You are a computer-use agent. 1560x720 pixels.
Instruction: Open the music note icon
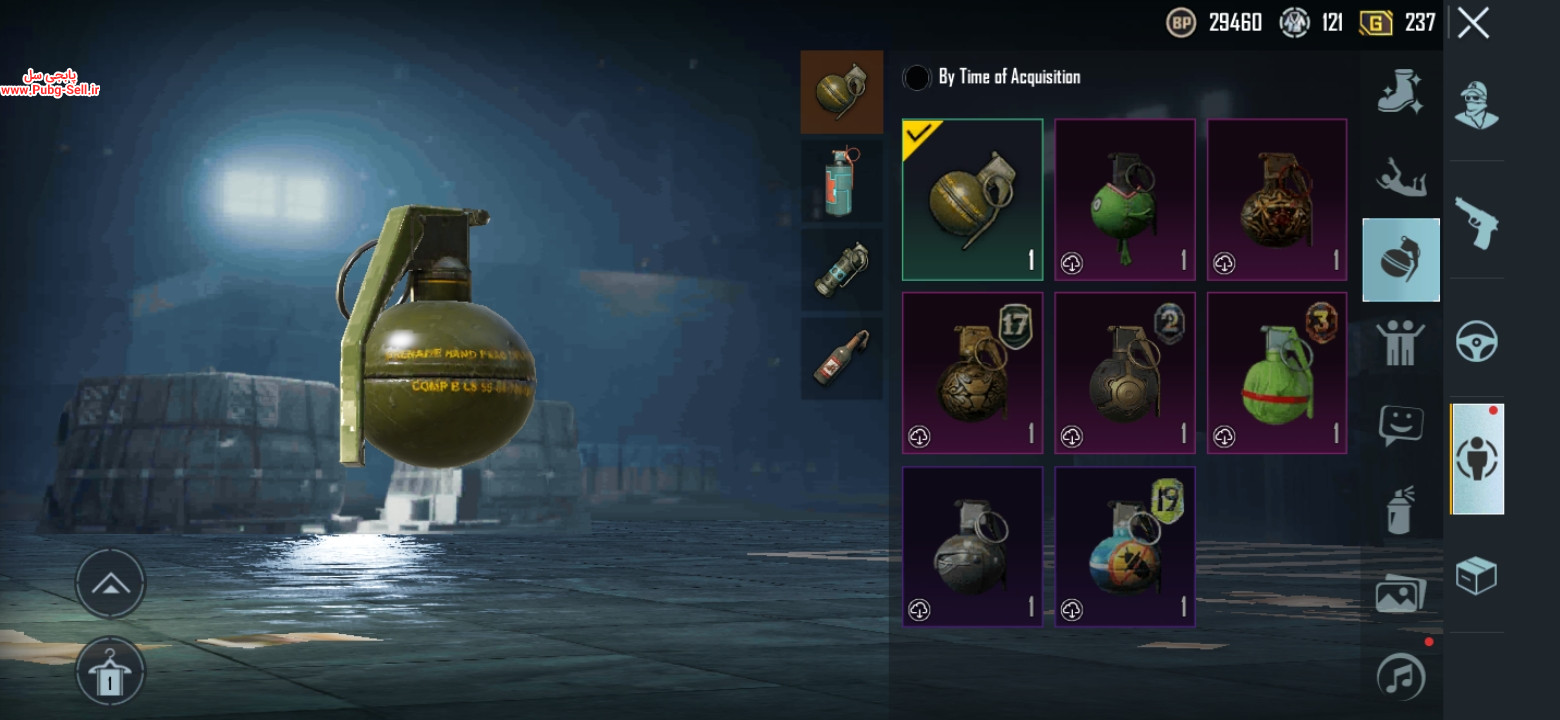[1400, 677]
